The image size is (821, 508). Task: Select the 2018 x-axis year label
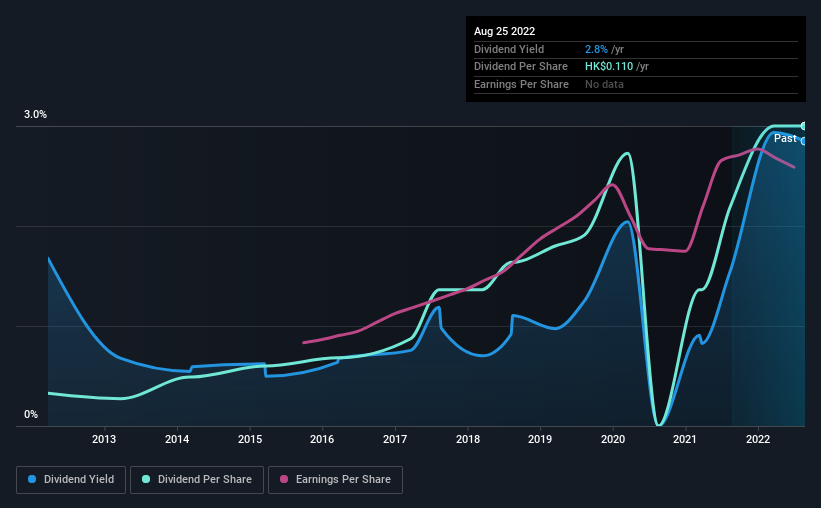468,439
